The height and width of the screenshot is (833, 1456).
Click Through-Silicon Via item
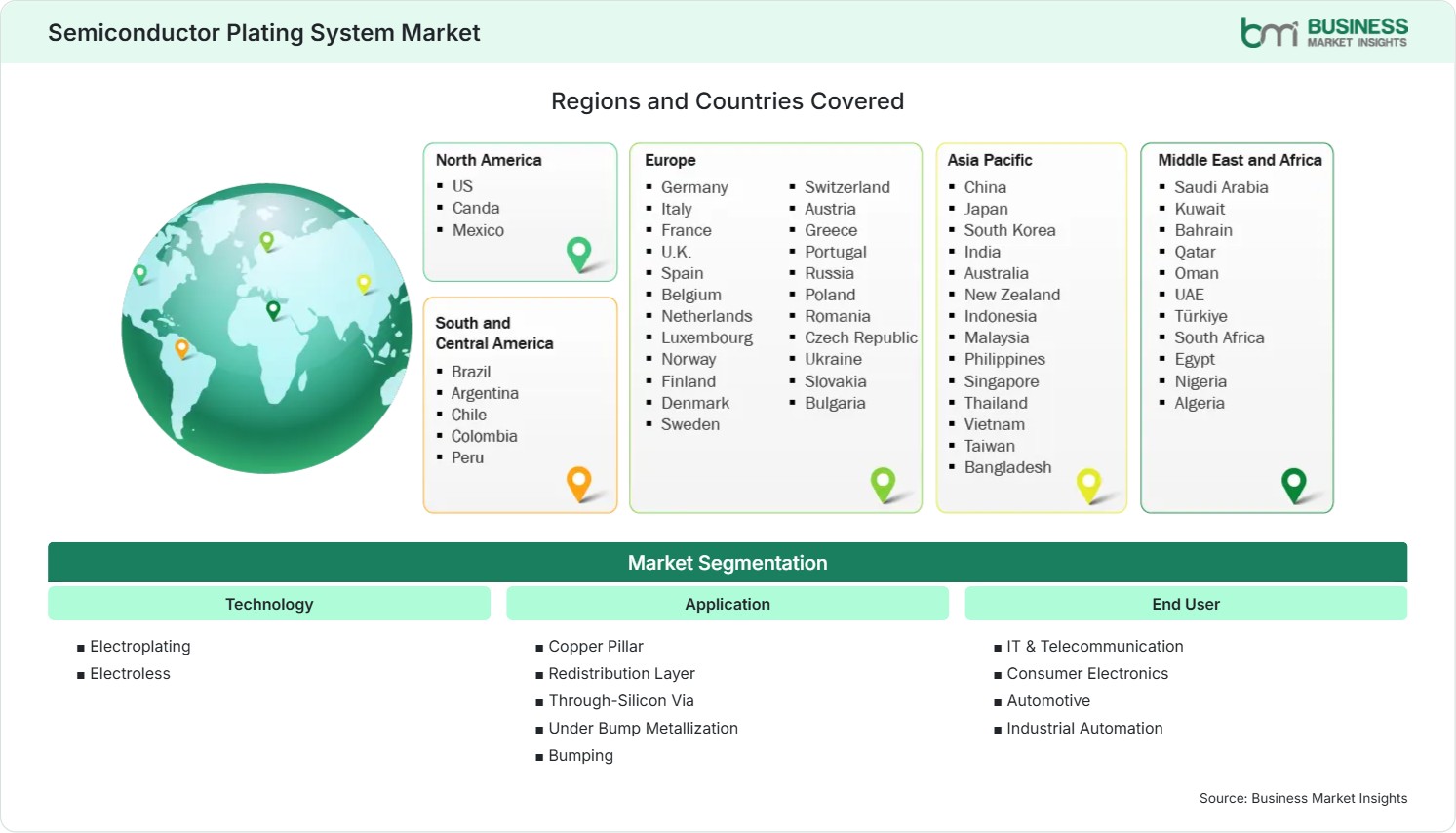click(x=621, y=700)
